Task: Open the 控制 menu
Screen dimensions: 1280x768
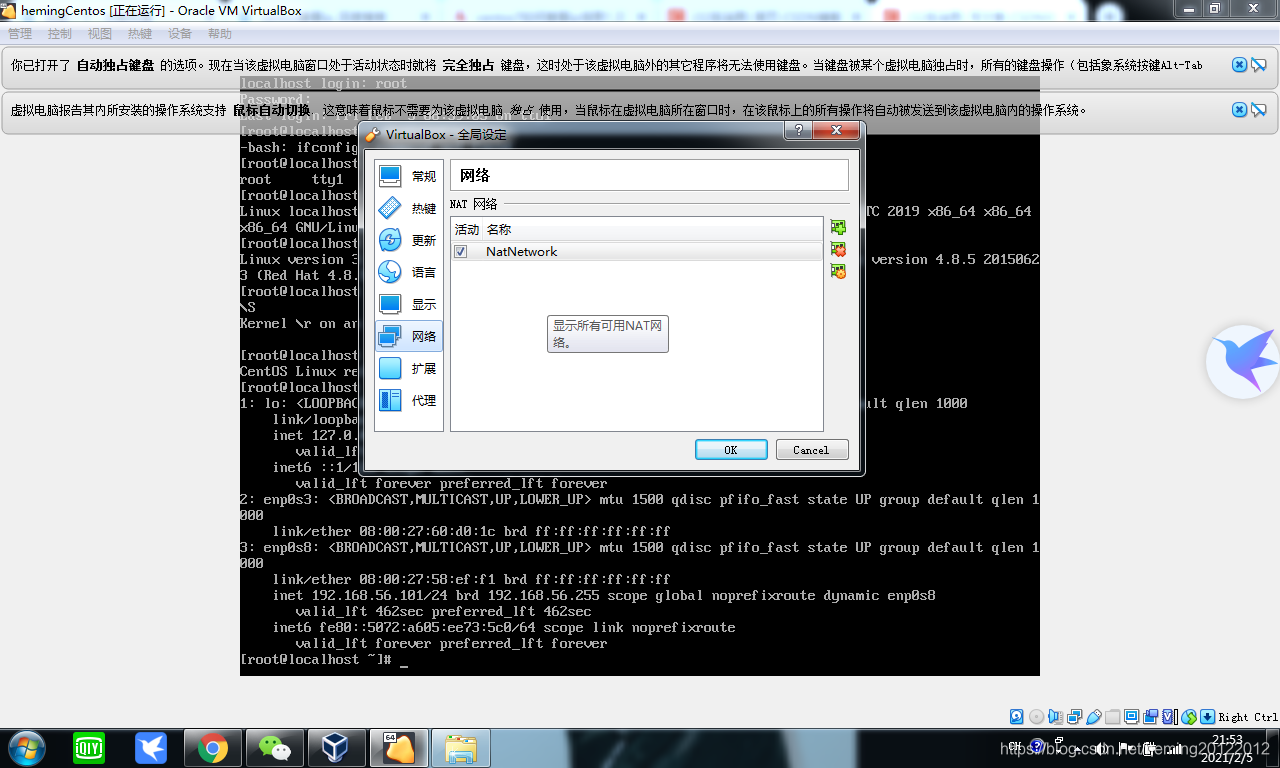Action: (x=60, y=34)
